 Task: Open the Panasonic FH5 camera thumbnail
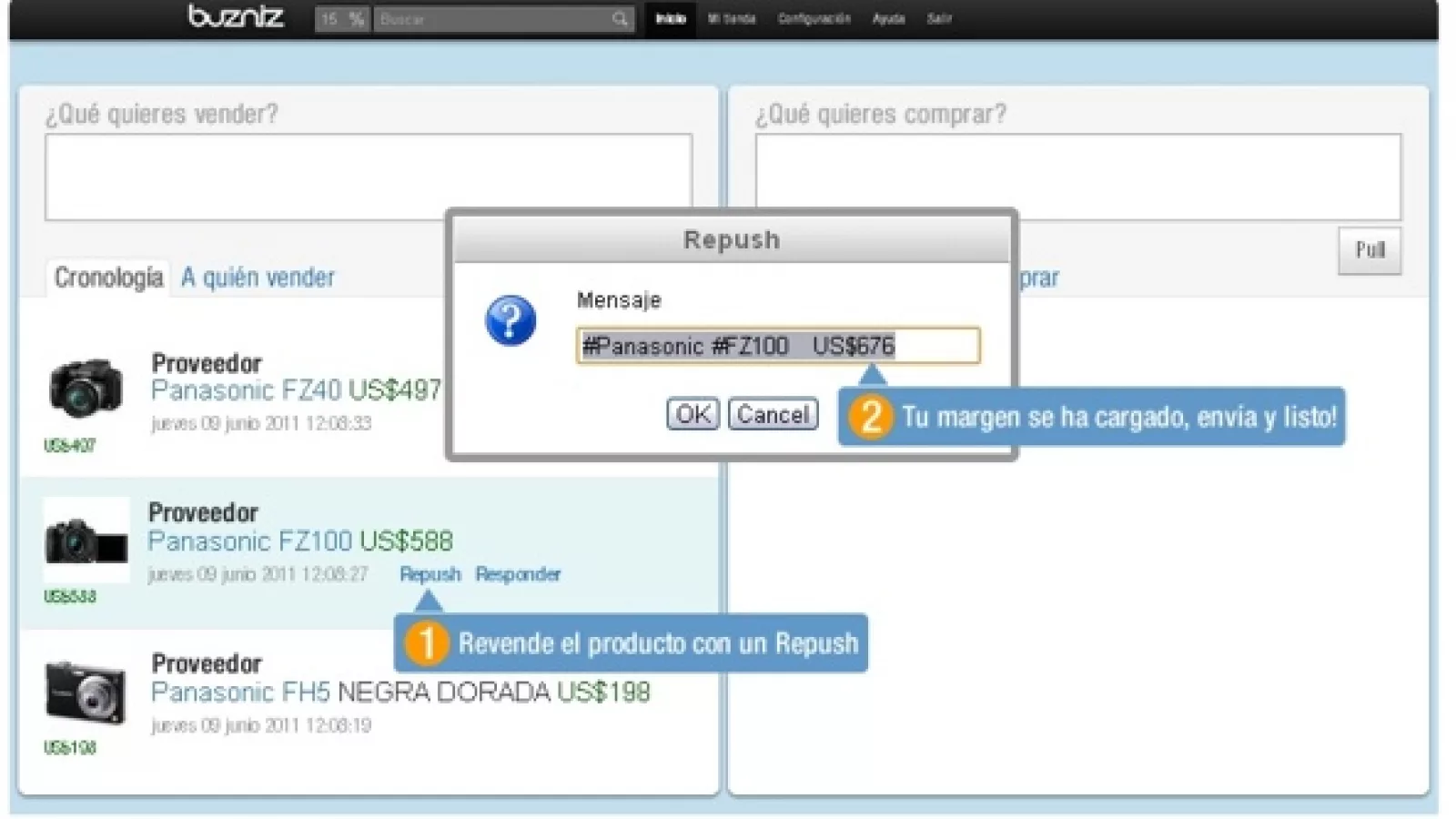pyautogui.click(x=86, y=692)
